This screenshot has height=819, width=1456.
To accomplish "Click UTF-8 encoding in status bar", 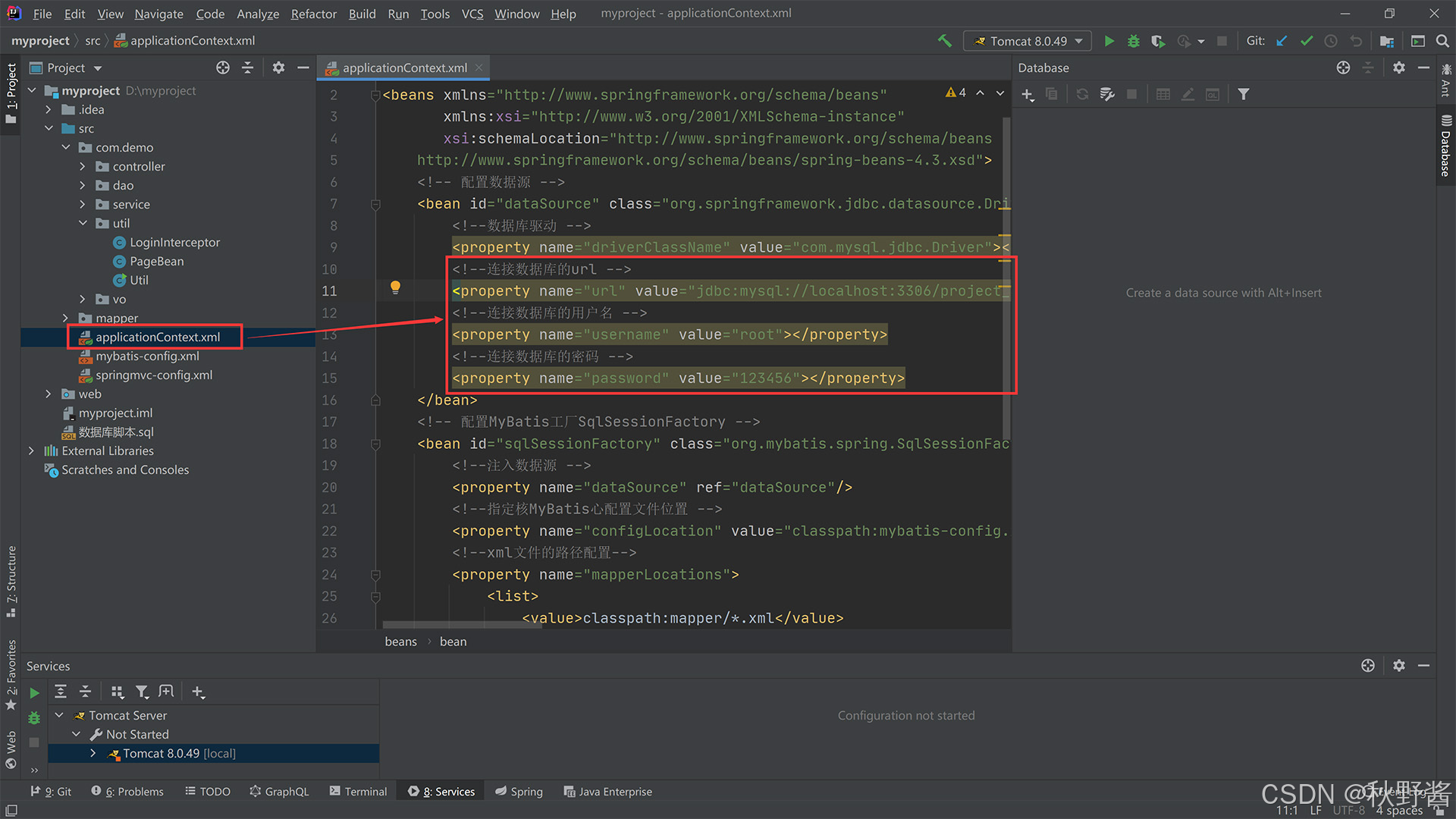I will 1348,810.
